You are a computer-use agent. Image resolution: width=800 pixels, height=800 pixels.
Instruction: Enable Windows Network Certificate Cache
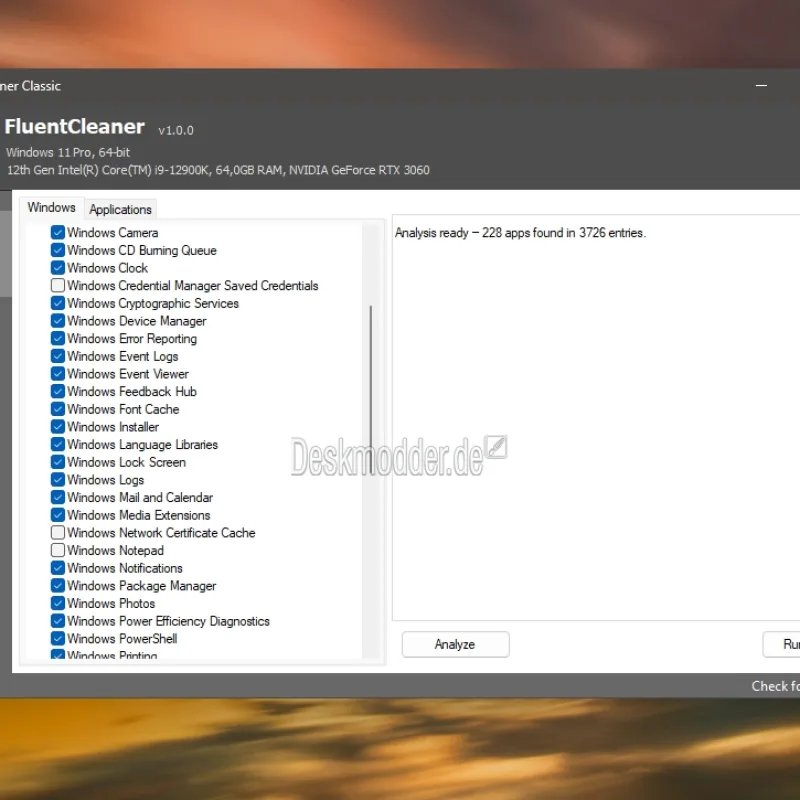(58, 533)
